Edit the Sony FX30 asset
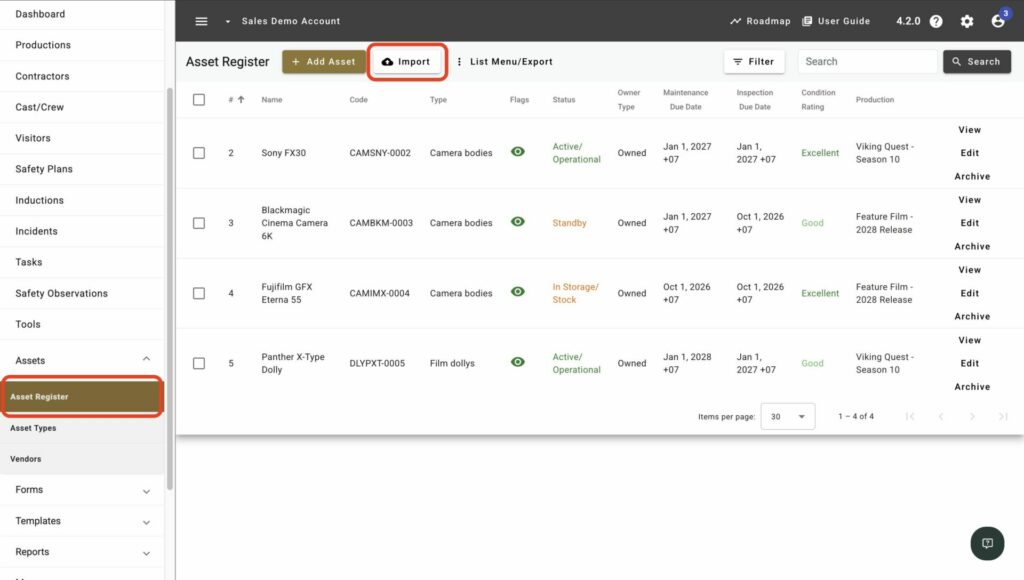The image size is (1024, 580). click(x=969, y=153)
